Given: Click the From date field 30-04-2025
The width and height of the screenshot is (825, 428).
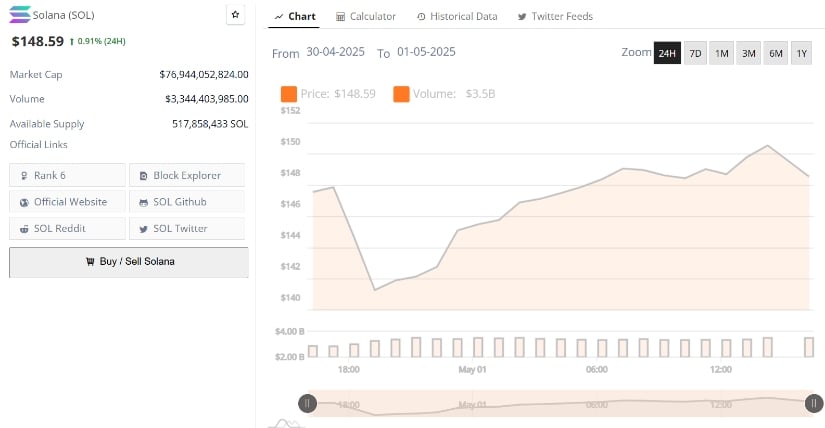Looking at the screenshot, I should click(x=335, y=52).
